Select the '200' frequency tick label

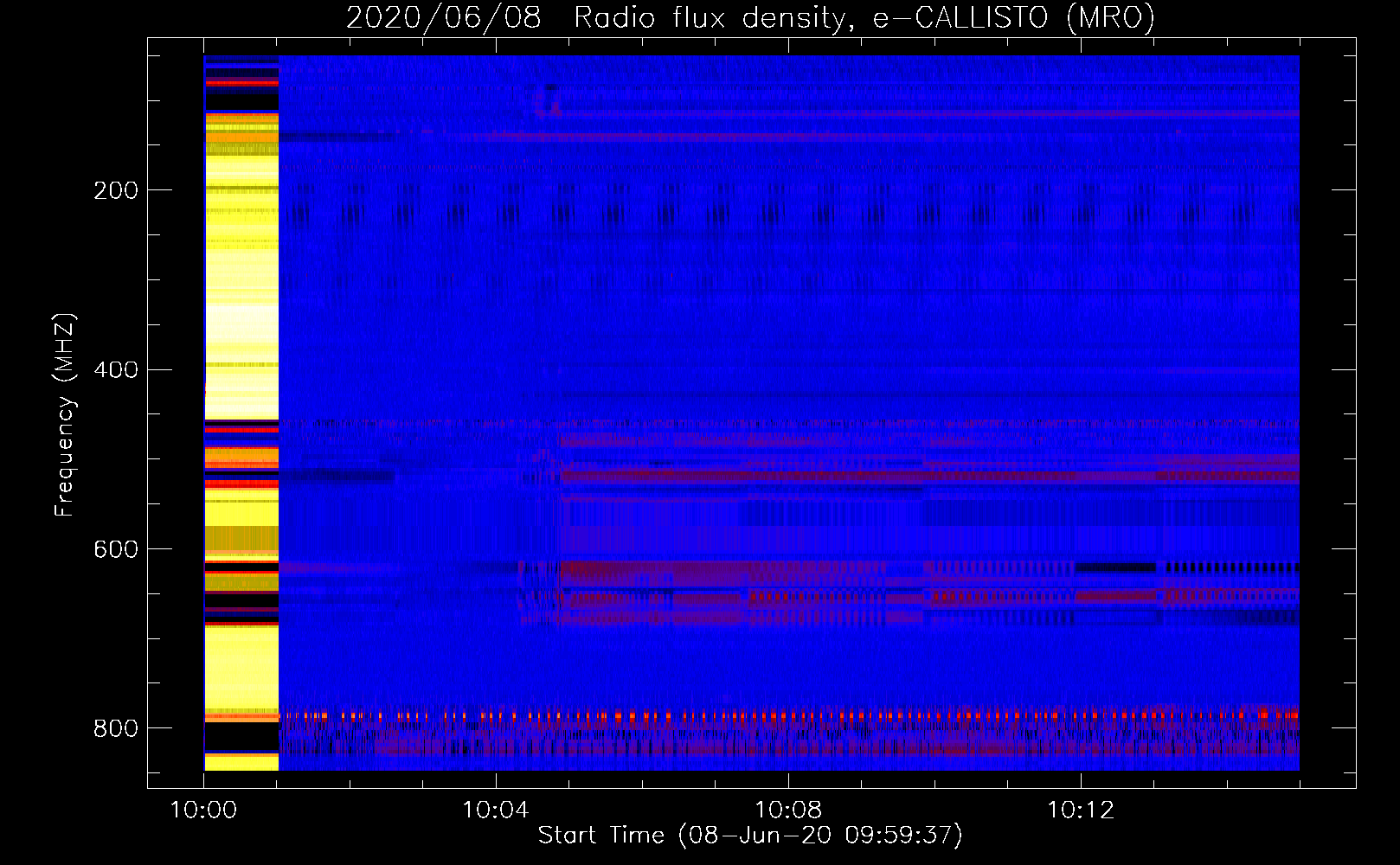click(x=115, y=191)
